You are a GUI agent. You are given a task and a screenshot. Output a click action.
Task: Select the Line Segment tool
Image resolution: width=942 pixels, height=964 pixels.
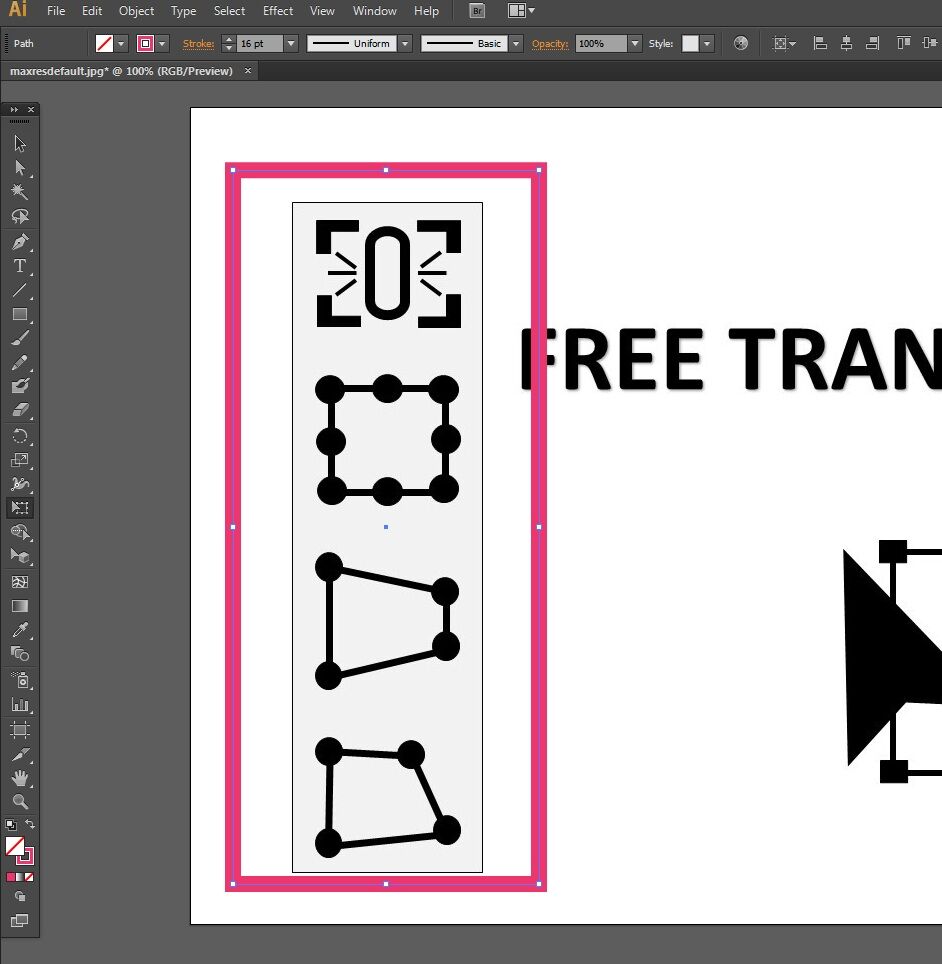(x=20, y=290)
